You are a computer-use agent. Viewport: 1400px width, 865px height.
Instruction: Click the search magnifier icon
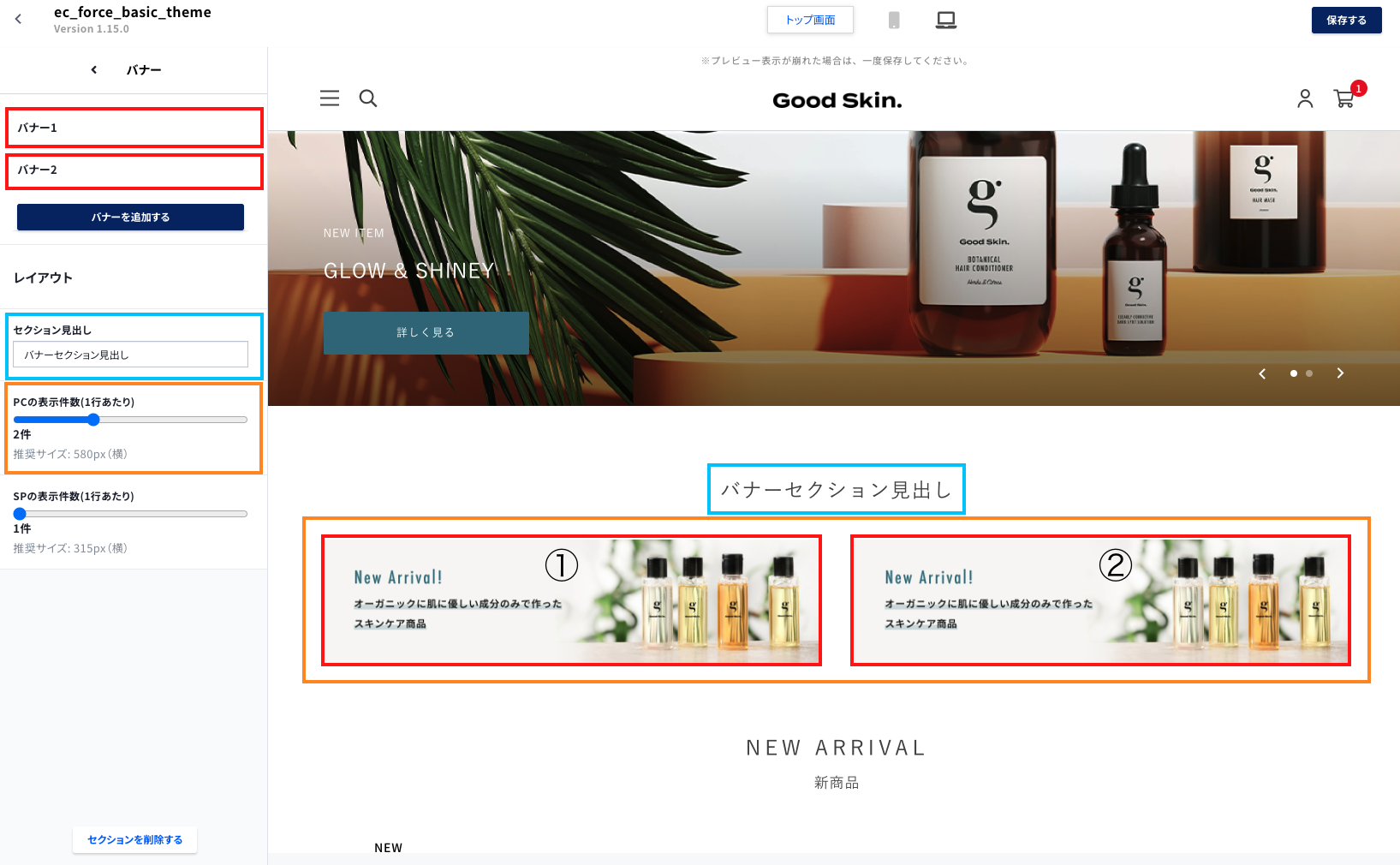point(368,98)
